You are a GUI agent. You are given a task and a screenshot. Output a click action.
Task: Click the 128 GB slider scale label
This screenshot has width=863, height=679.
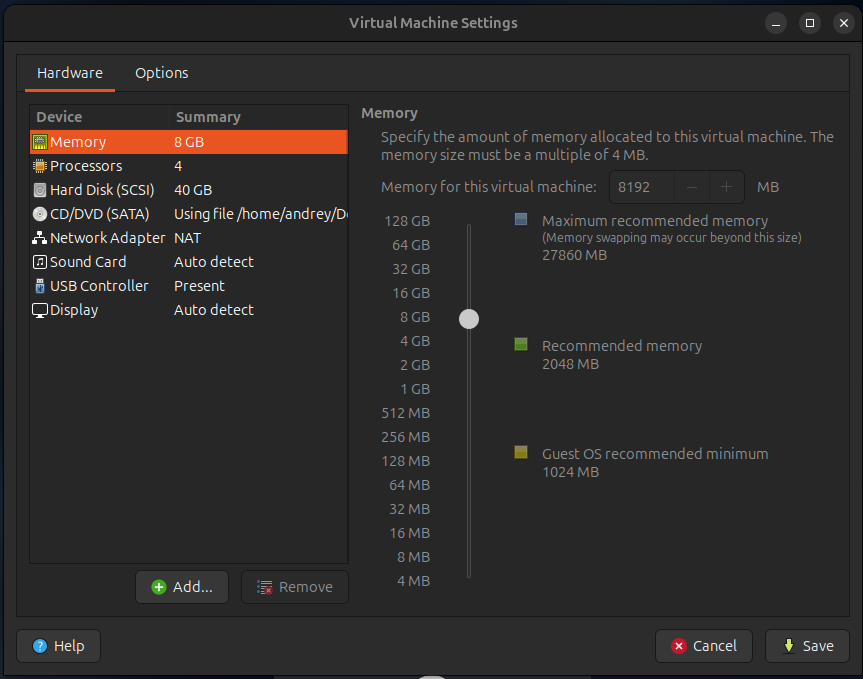(407, 221)
